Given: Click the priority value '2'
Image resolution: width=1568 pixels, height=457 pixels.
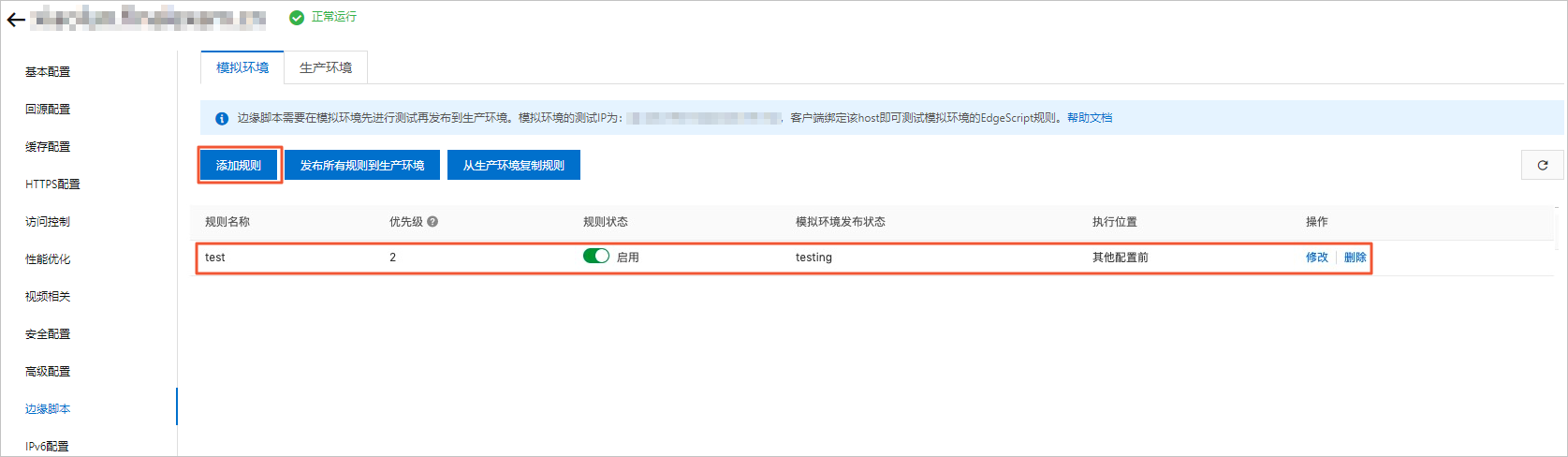Looking at the screenshot, I should pyautogui.click(x=393, y=257).
